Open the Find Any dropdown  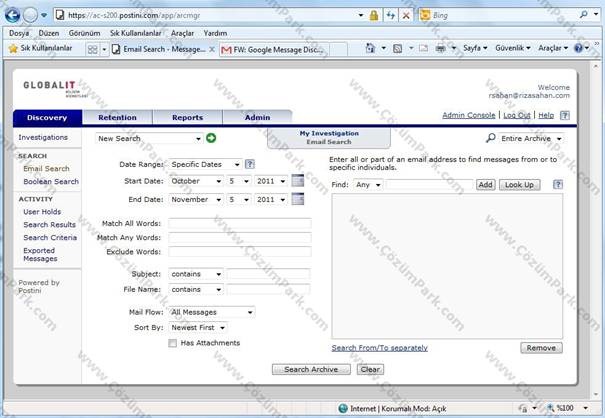(368, 185)
